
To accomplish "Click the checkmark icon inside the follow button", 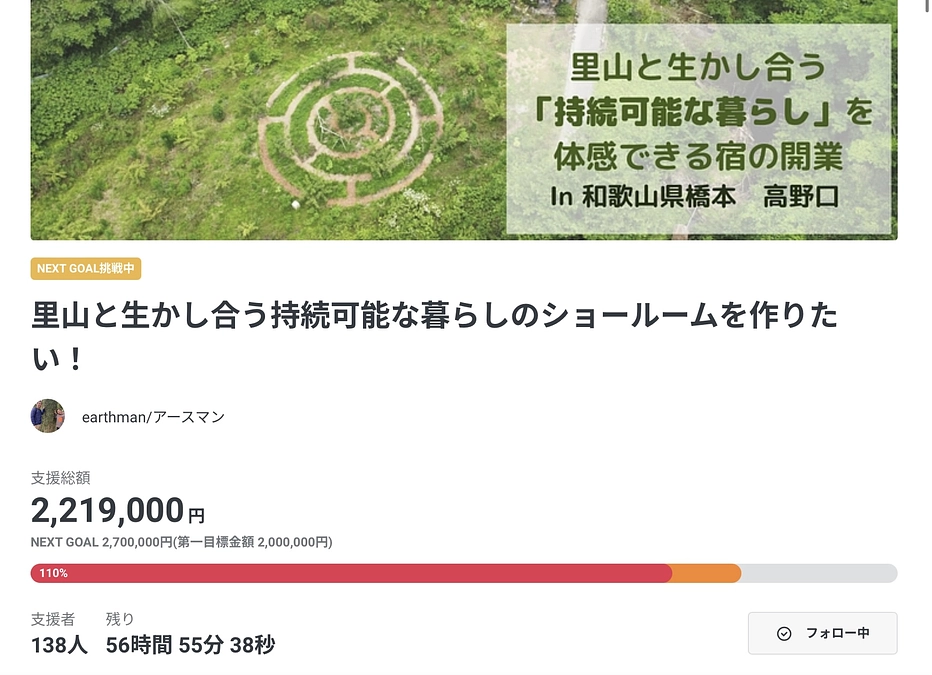I will click(782, 633).
